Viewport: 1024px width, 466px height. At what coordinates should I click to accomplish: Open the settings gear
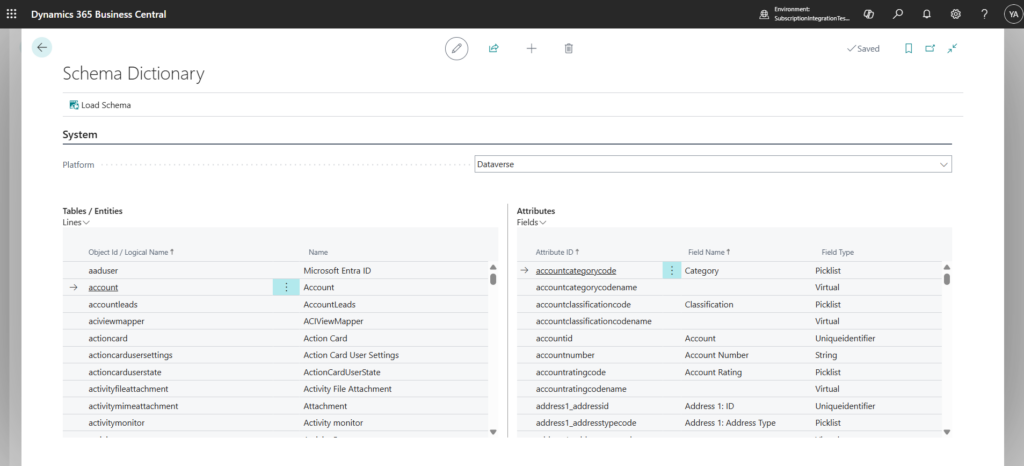click(x=956, y=14)
